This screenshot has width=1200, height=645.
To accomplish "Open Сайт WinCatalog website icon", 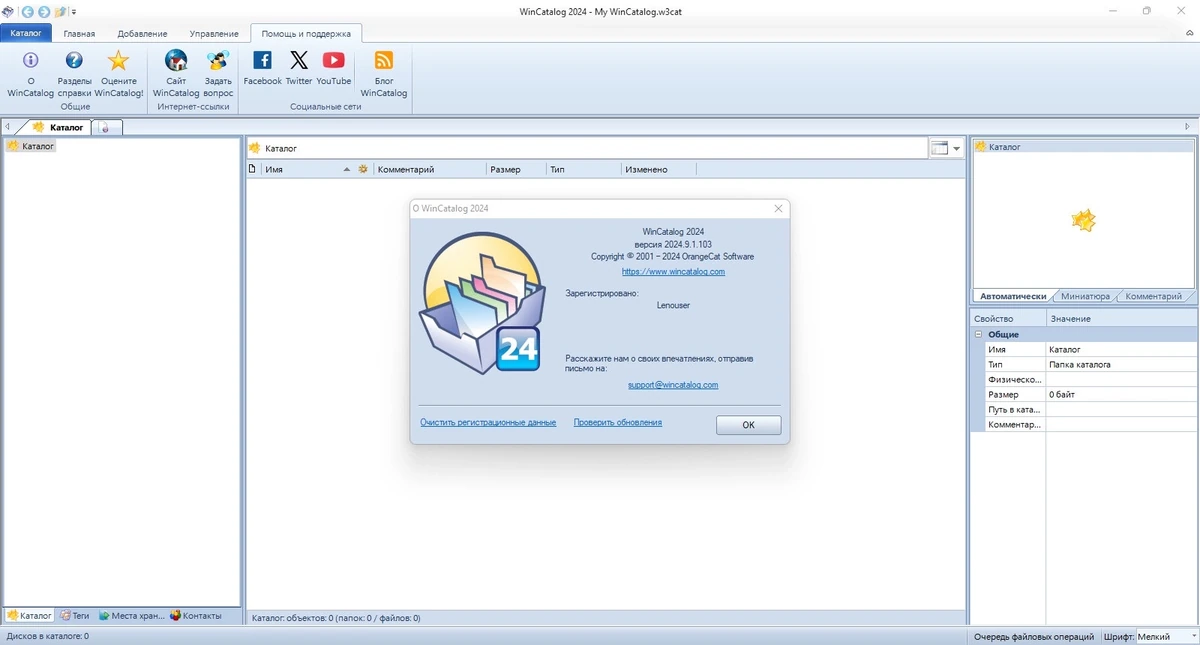I will pos(176,60).
